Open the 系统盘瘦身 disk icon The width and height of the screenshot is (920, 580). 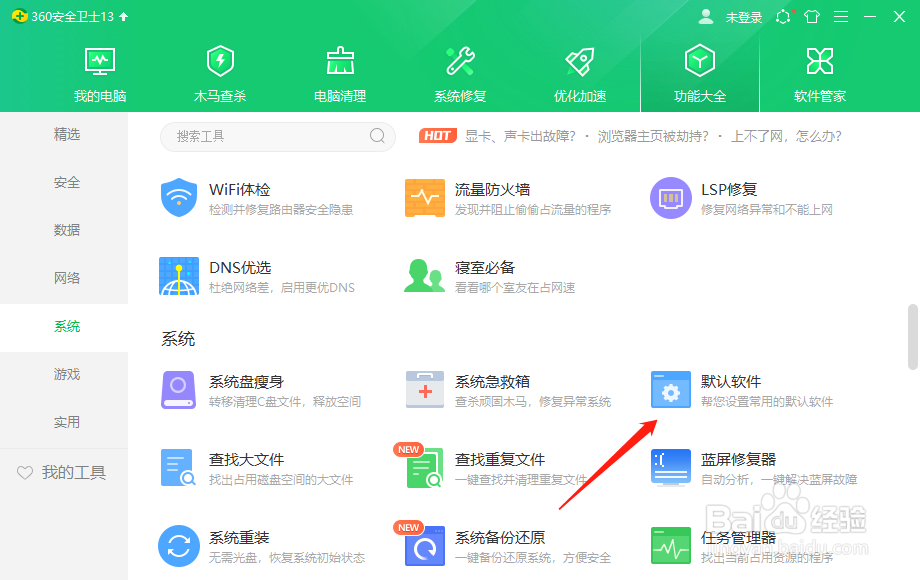178,389
